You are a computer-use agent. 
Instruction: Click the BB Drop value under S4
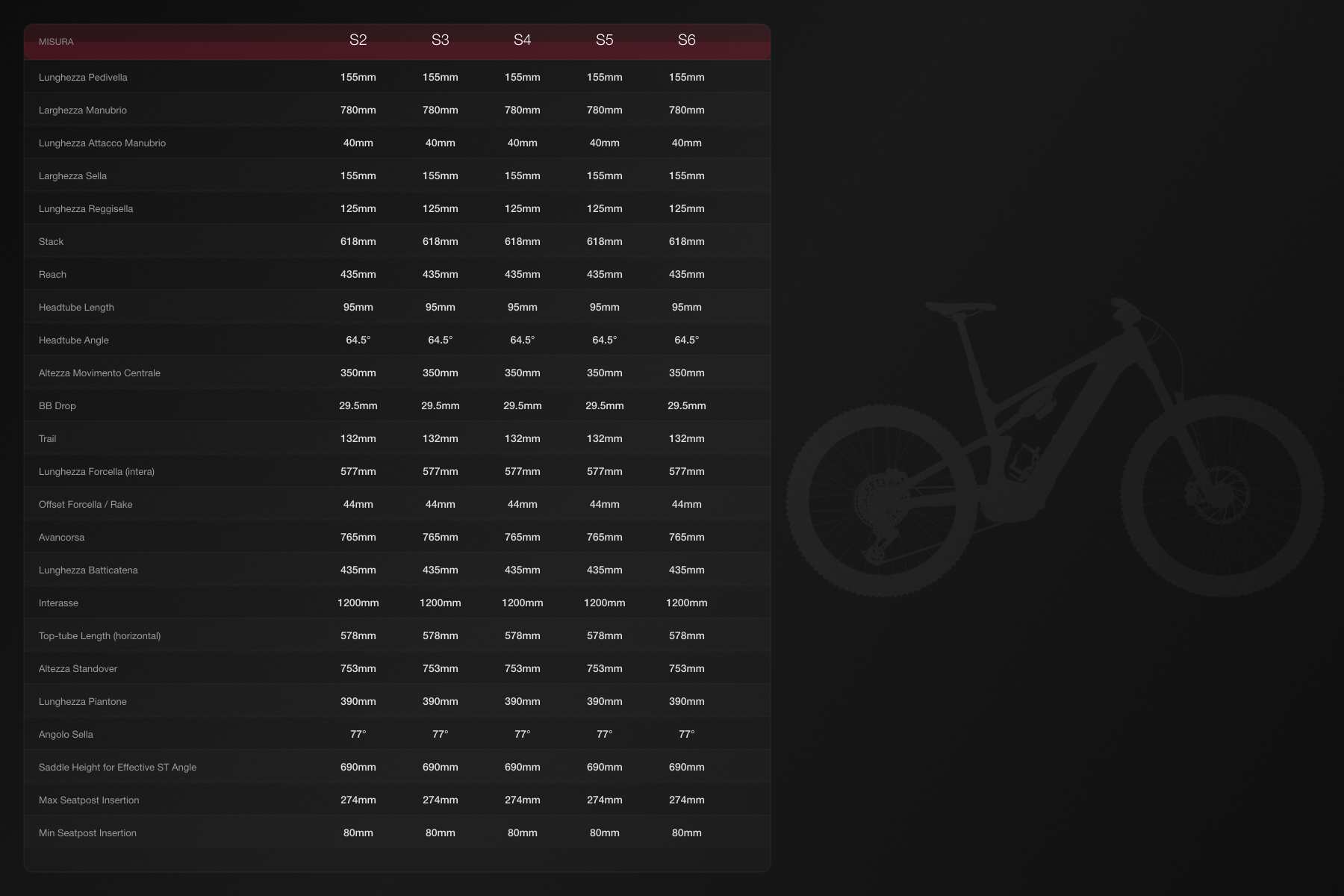tap(522, 406)
